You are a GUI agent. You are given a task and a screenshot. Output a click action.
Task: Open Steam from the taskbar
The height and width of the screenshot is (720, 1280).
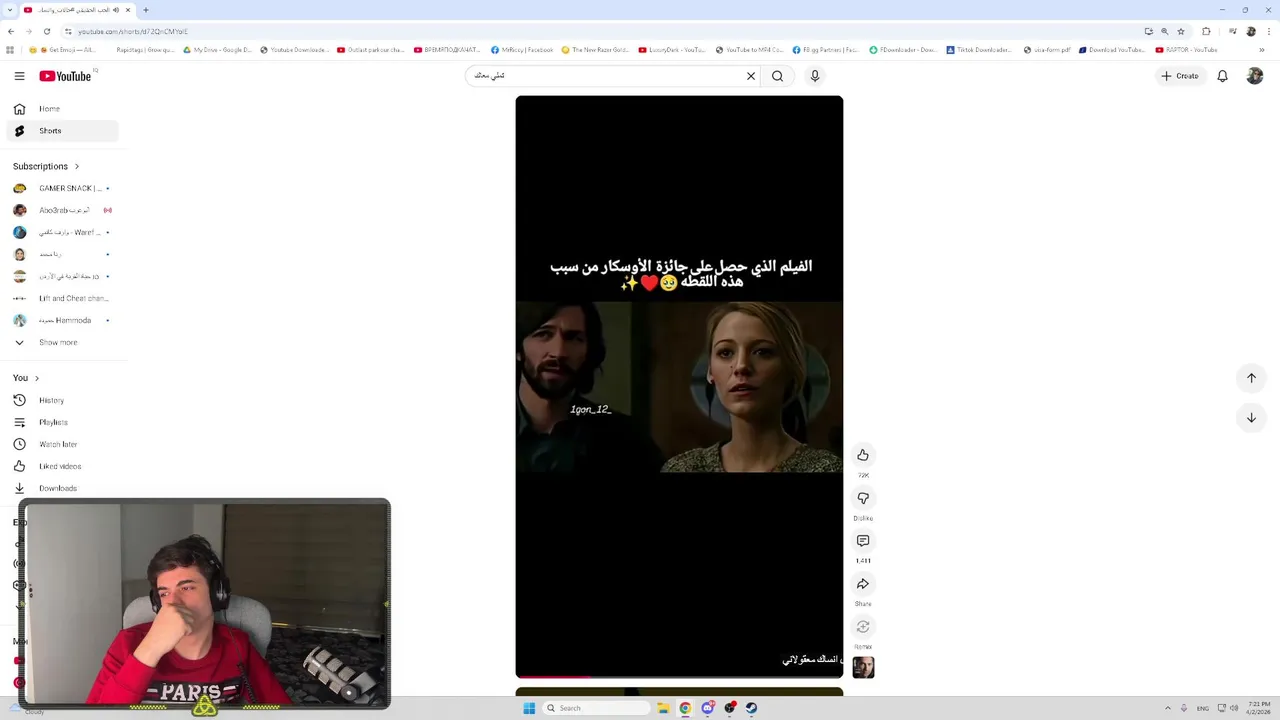tap(751, 708)
